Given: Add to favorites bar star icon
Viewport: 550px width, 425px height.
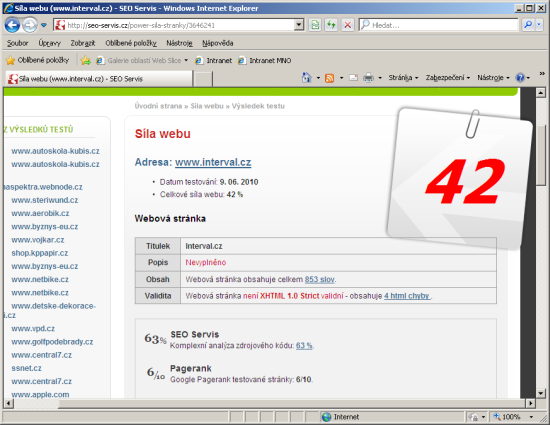Looking at the screenshot, I should click(85, 61).
